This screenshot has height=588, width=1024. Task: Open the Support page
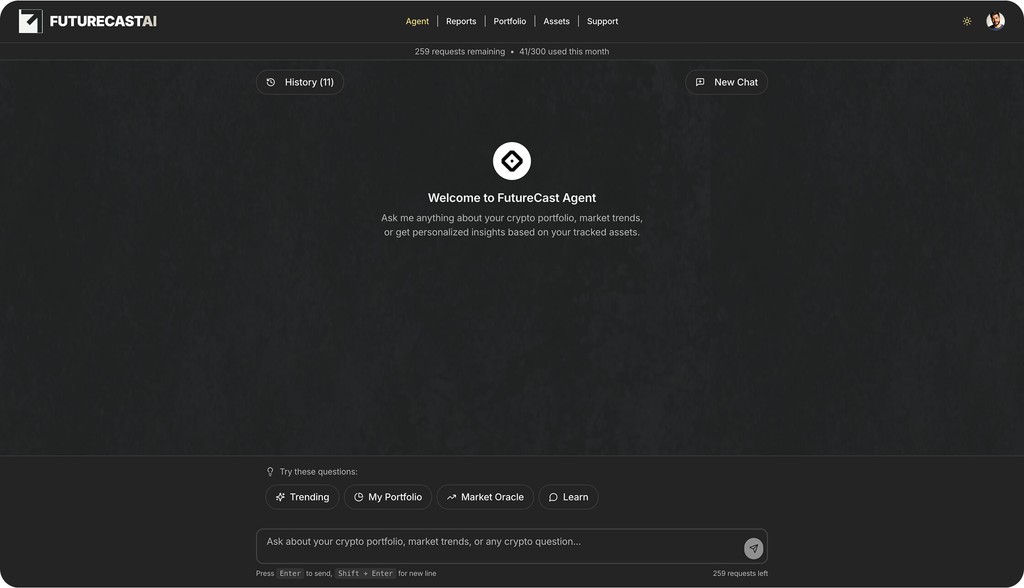(602, 21)
